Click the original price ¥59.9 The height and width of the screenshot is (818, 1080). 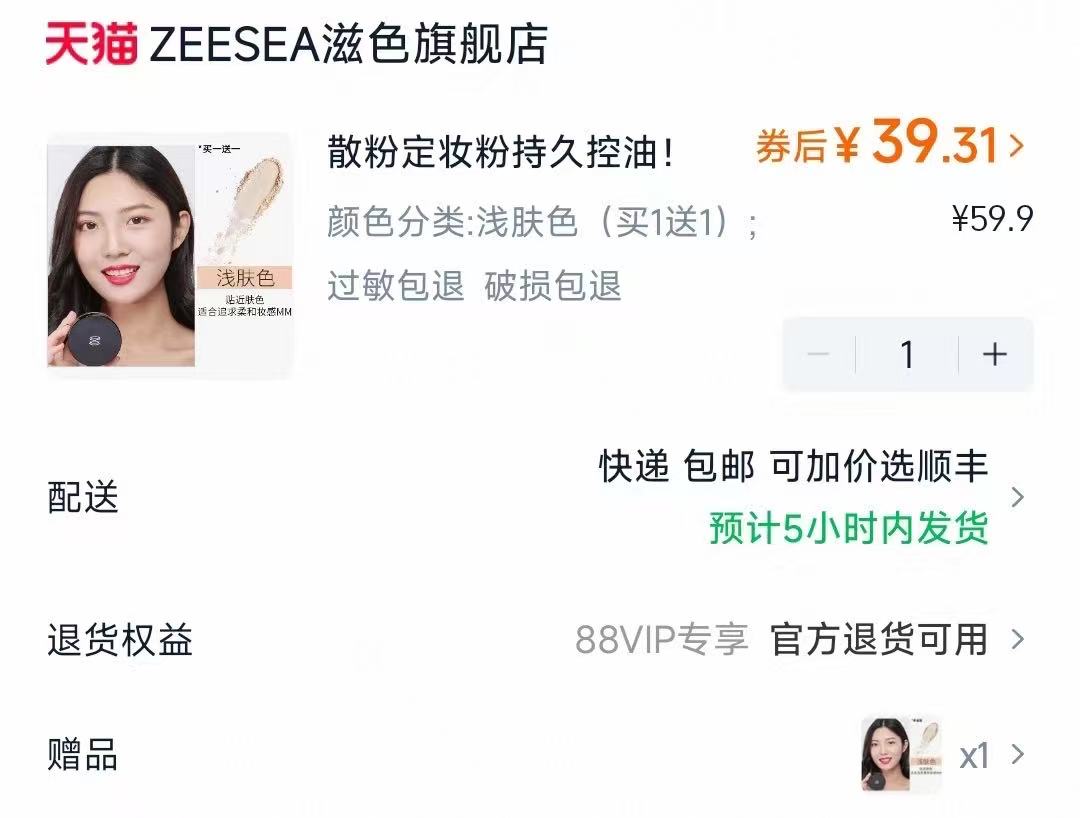993,219
